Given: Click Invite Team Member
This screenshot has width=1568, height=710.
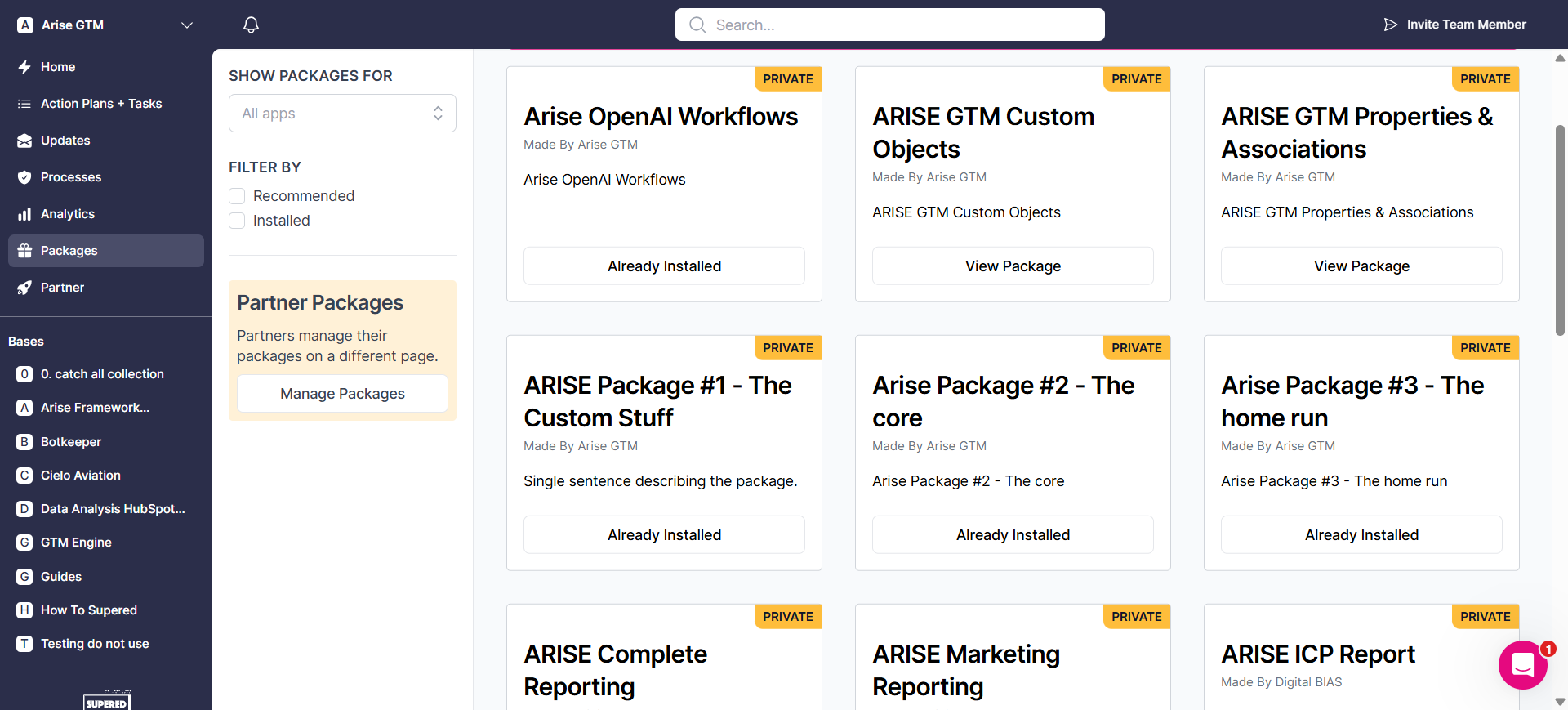Looking at the screenshot, I should 1454,25.
